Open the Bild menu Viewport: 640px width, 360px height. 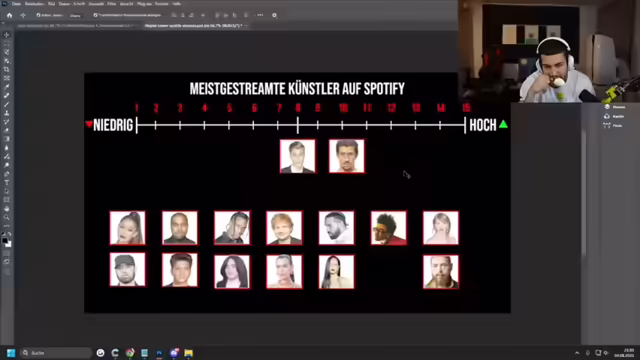51,4
